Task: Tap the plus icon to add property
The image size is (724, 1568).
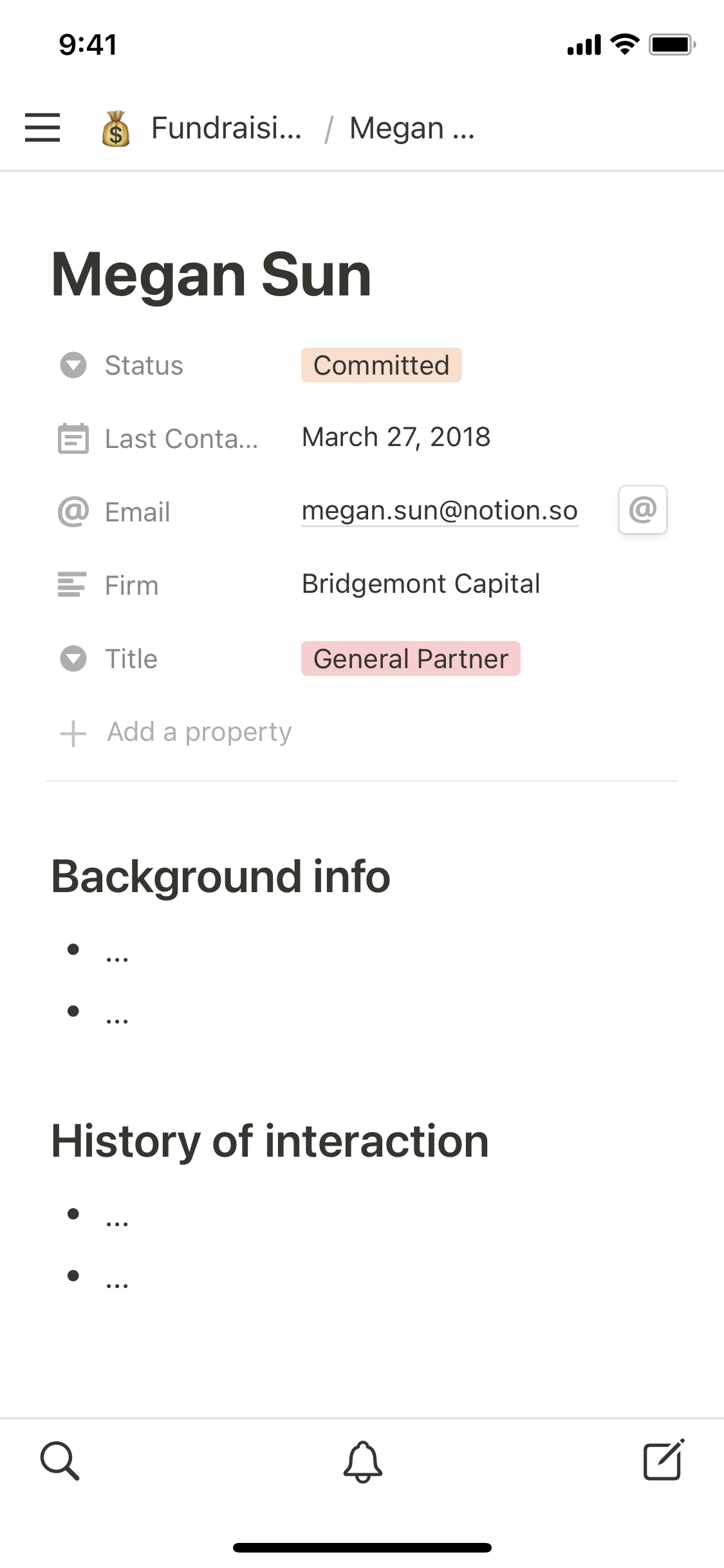Action: [x=73, y=733]
